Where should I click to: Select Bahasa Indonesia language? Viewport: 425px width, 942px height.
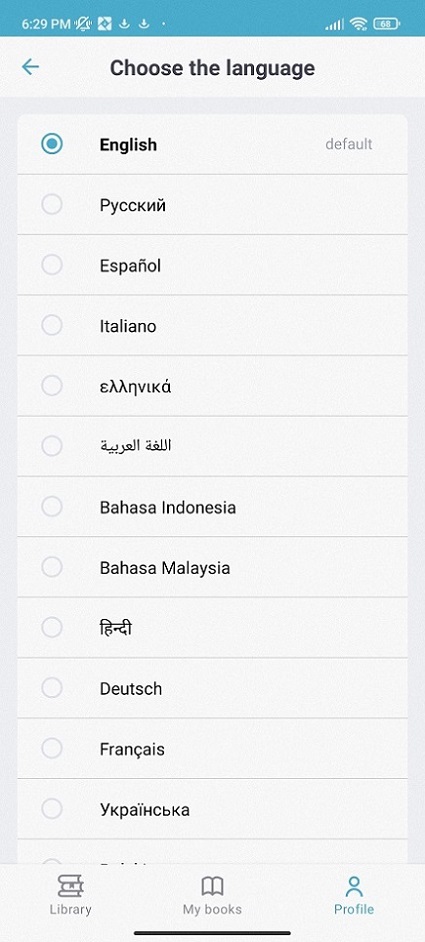[212, 507]
